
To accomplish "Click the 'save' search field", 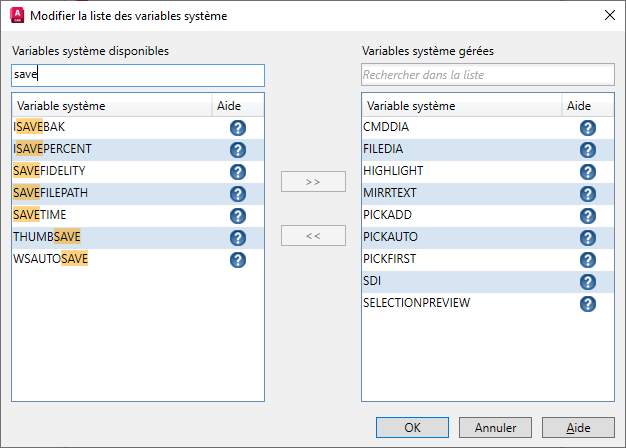I will [138, 75].
